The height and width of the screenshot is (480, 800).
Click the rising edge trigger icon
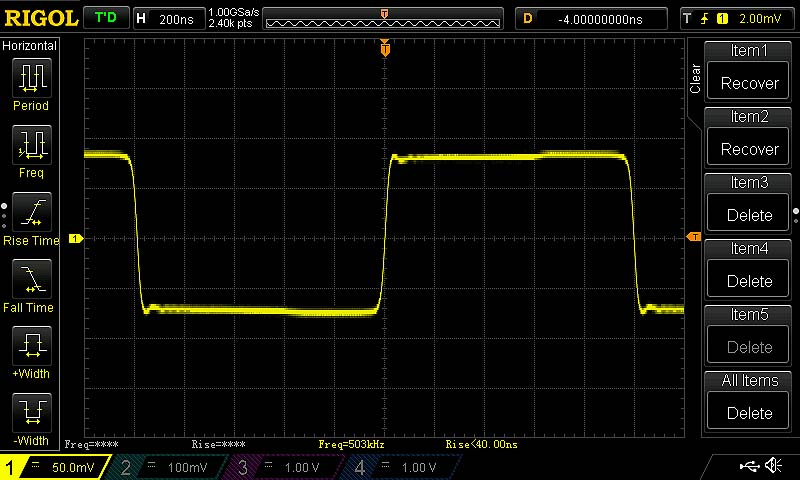[x=705, y=19]
